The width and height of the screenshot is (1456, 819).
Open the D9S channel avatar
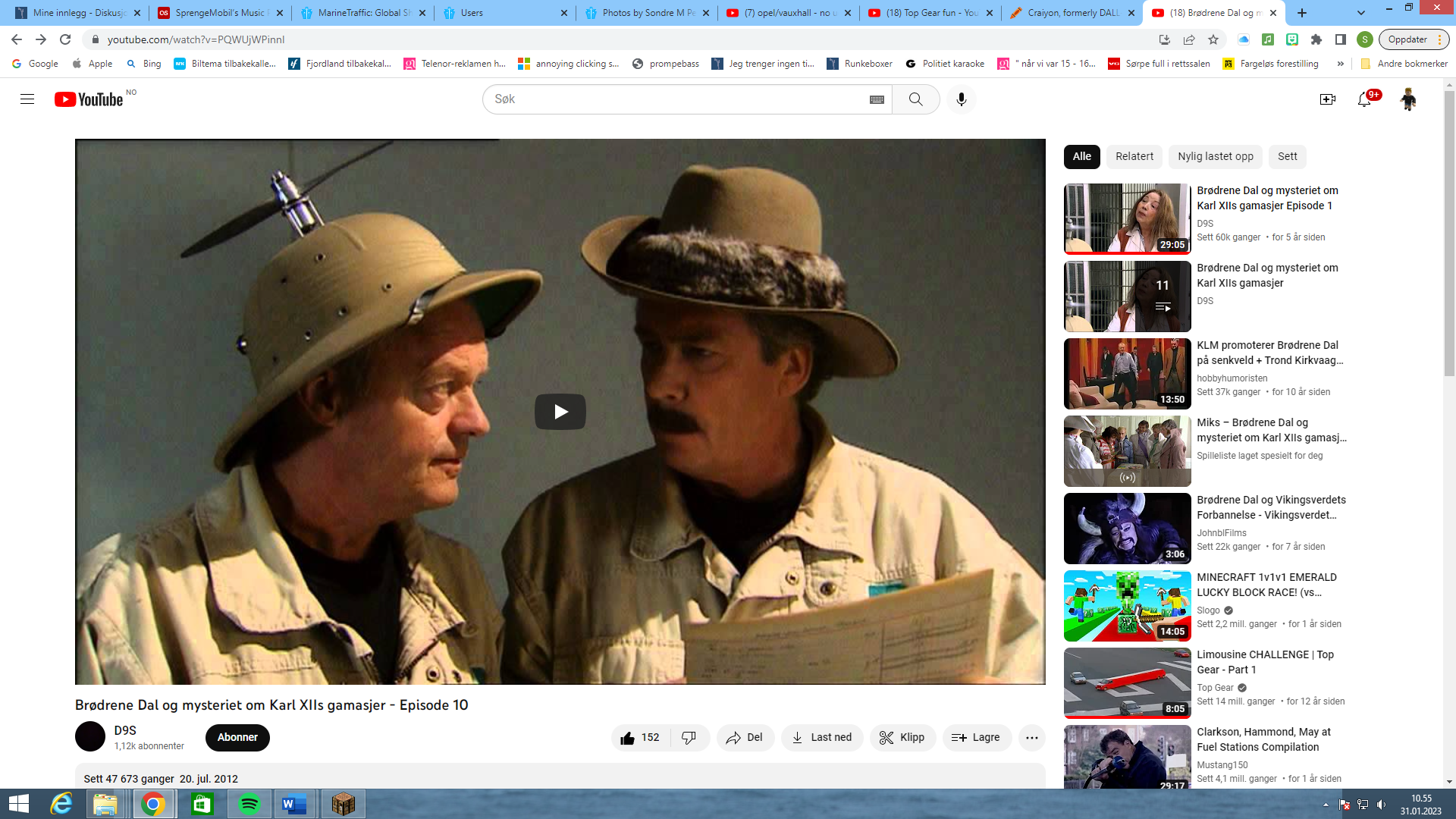click(90, 736)
